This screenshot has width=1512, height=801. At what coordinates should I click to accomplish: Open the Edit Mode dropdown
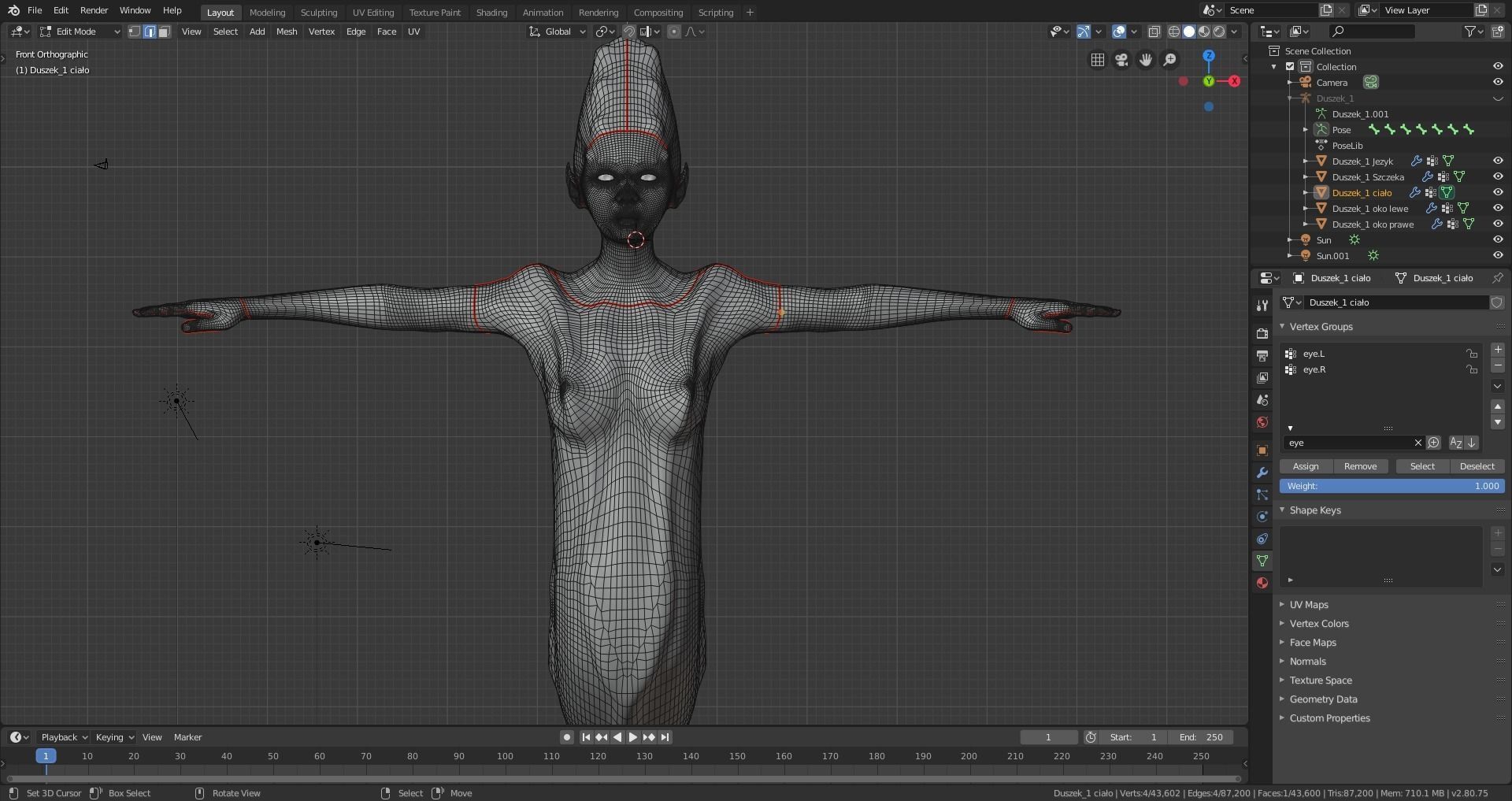point(80,32)
